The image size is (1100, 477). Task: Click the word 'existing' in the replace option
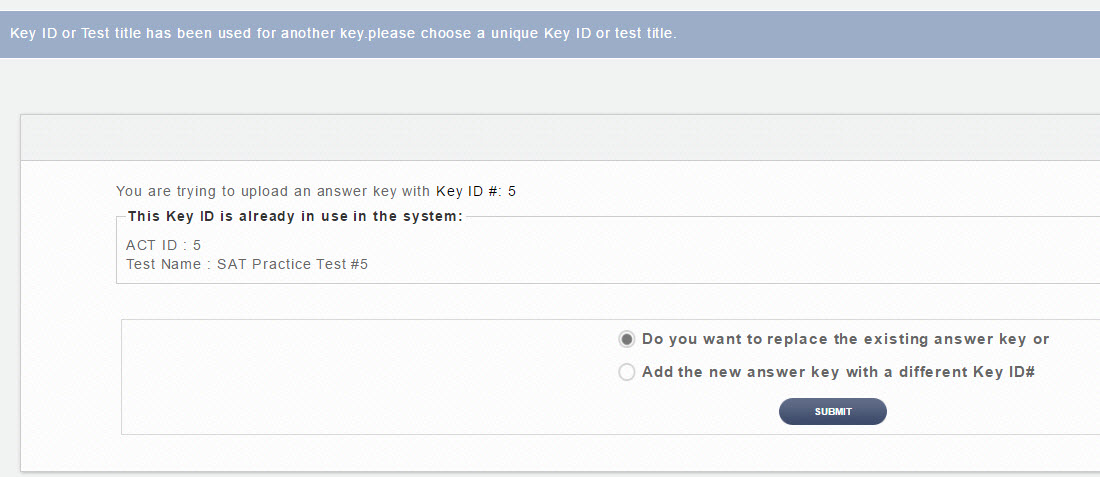849,339
